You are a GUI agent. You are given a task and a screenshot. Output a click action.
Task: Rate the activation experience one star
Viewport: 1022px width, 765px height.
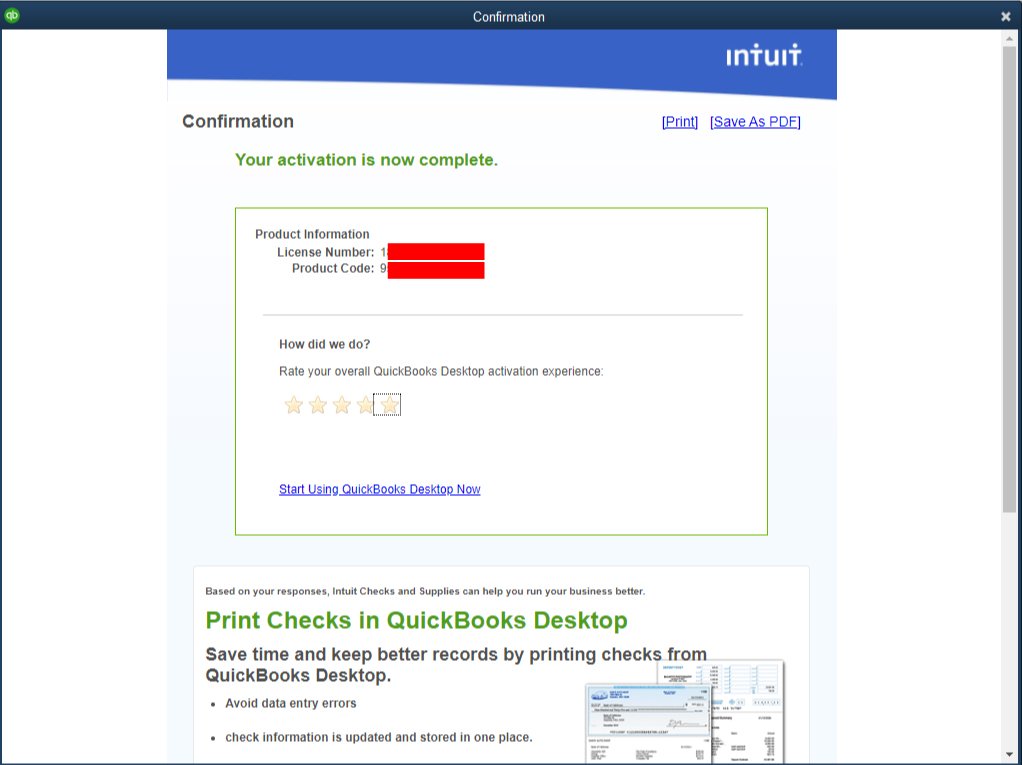293,405
